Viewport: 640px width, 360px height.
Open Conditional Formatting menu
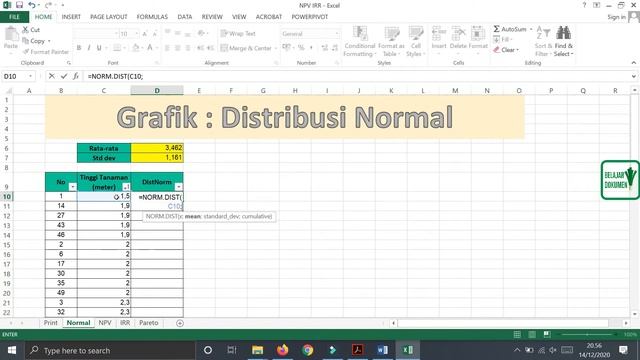(x=359, y=41)
